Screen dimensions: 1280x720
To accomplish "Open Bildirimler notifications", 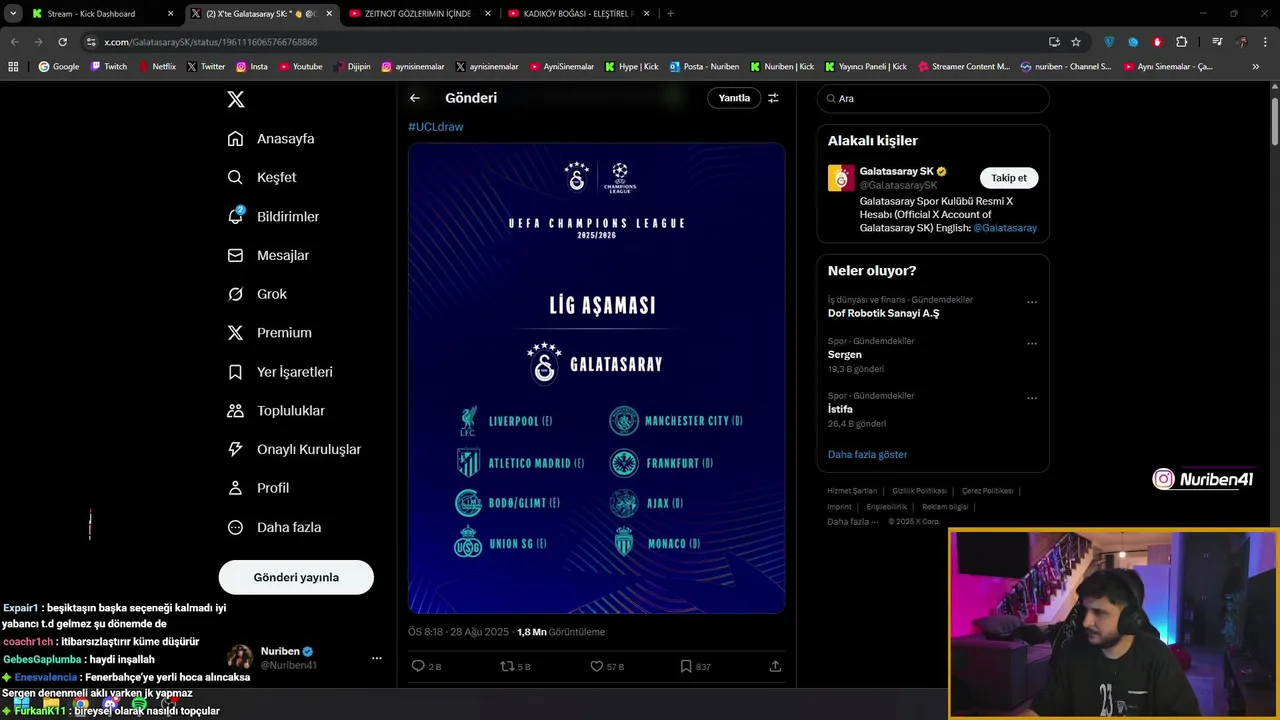I will pos(273,216).
